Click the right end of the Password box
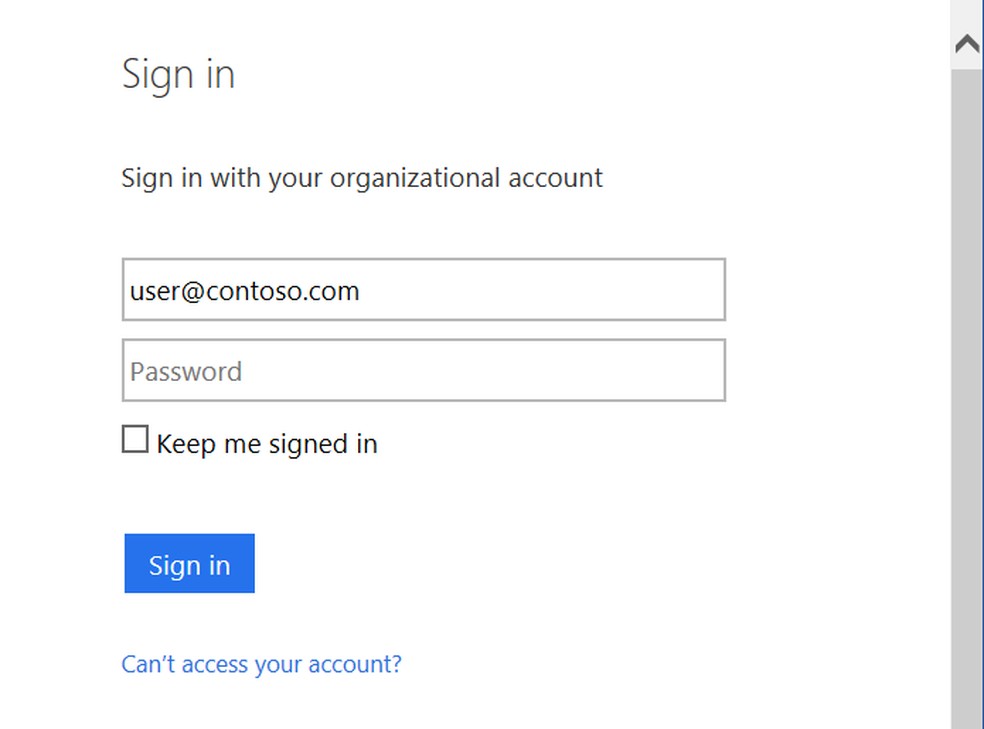984x729 pixels. [x=705, y=371]
